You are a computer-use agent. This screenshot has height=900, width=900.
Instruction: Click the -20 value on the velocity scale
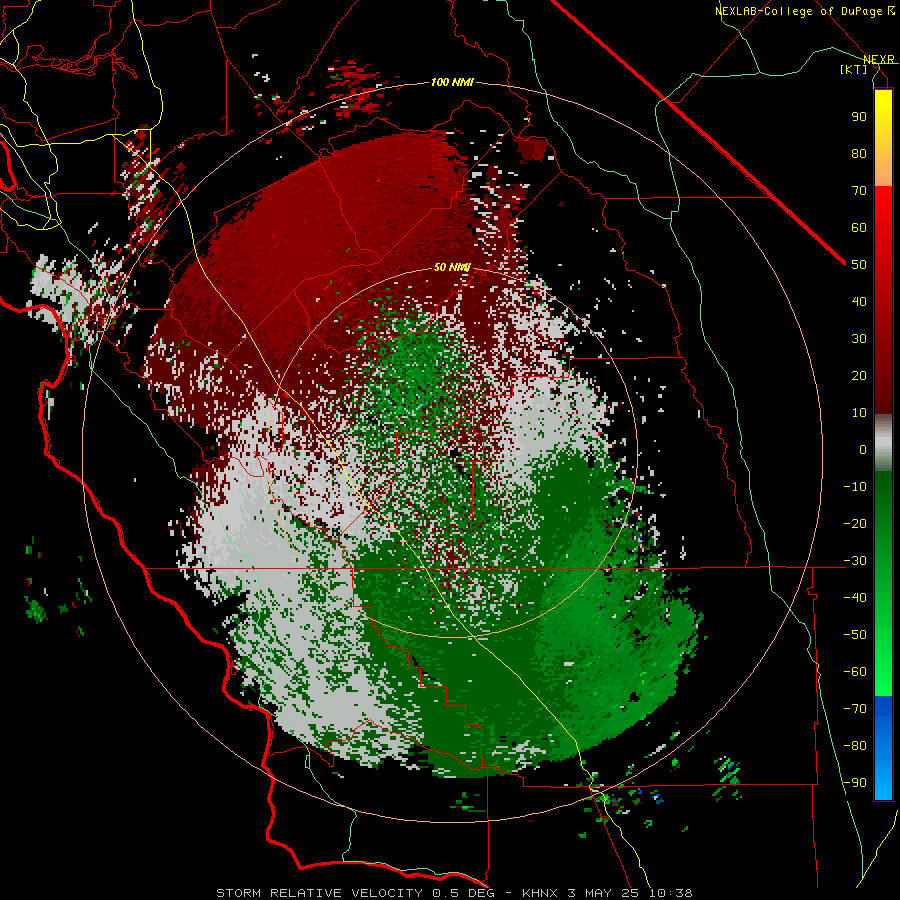(x=855, y=523)
